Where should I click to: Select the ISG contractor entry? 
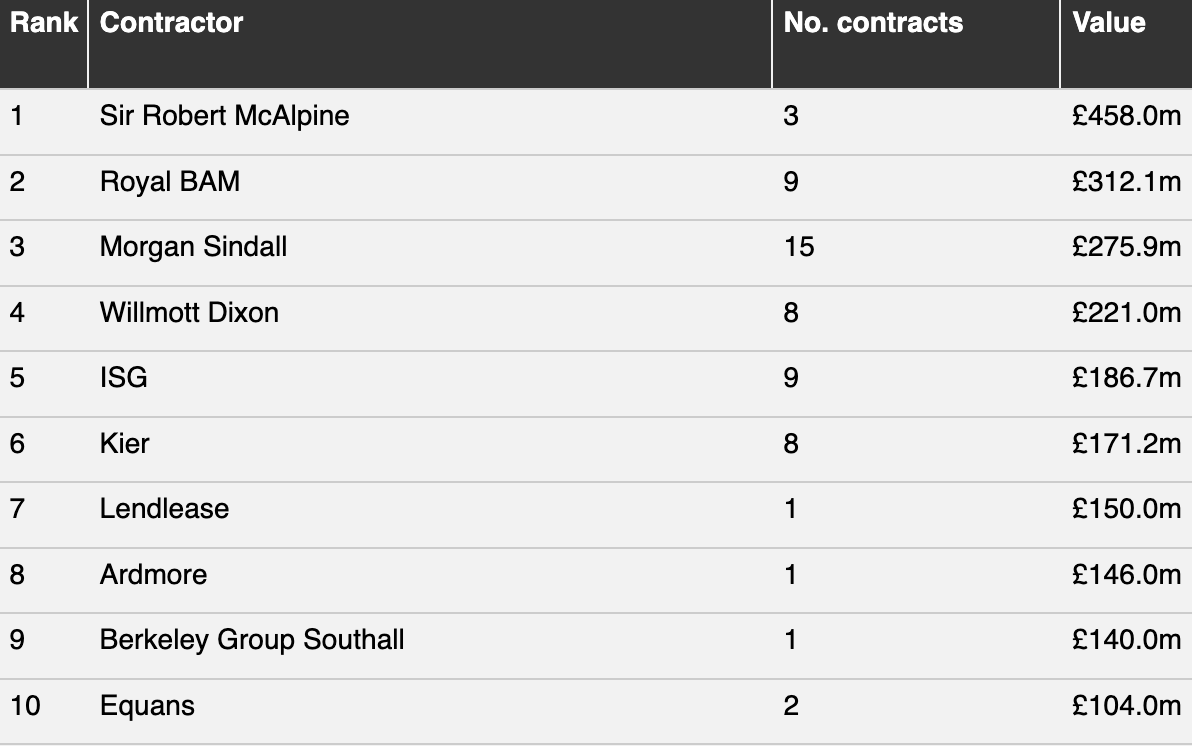(123, 378)
